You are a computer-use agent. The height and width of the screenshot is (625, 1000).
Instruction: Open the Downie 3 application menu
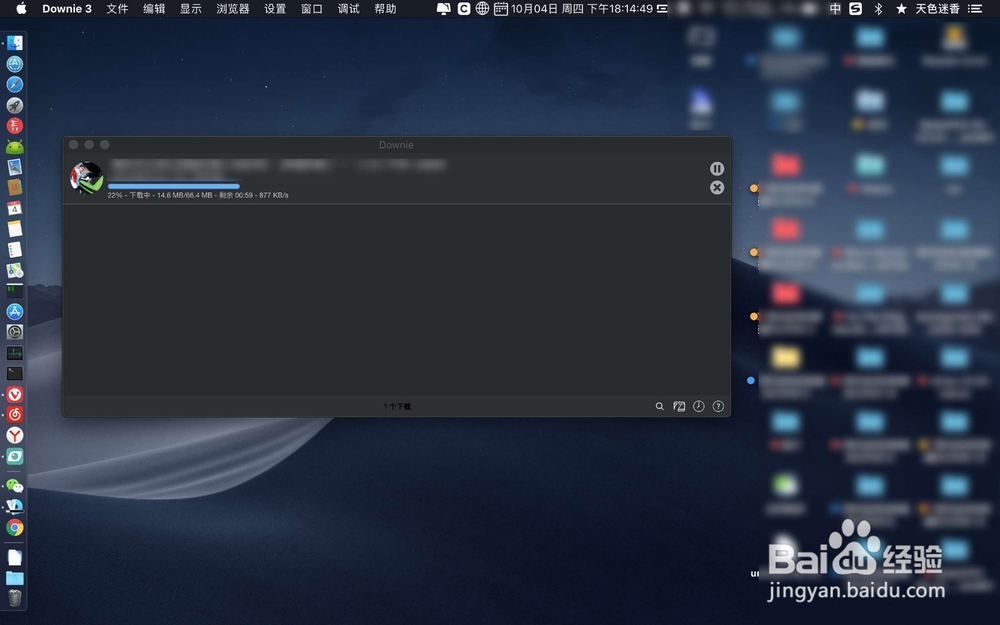[67, 8]
